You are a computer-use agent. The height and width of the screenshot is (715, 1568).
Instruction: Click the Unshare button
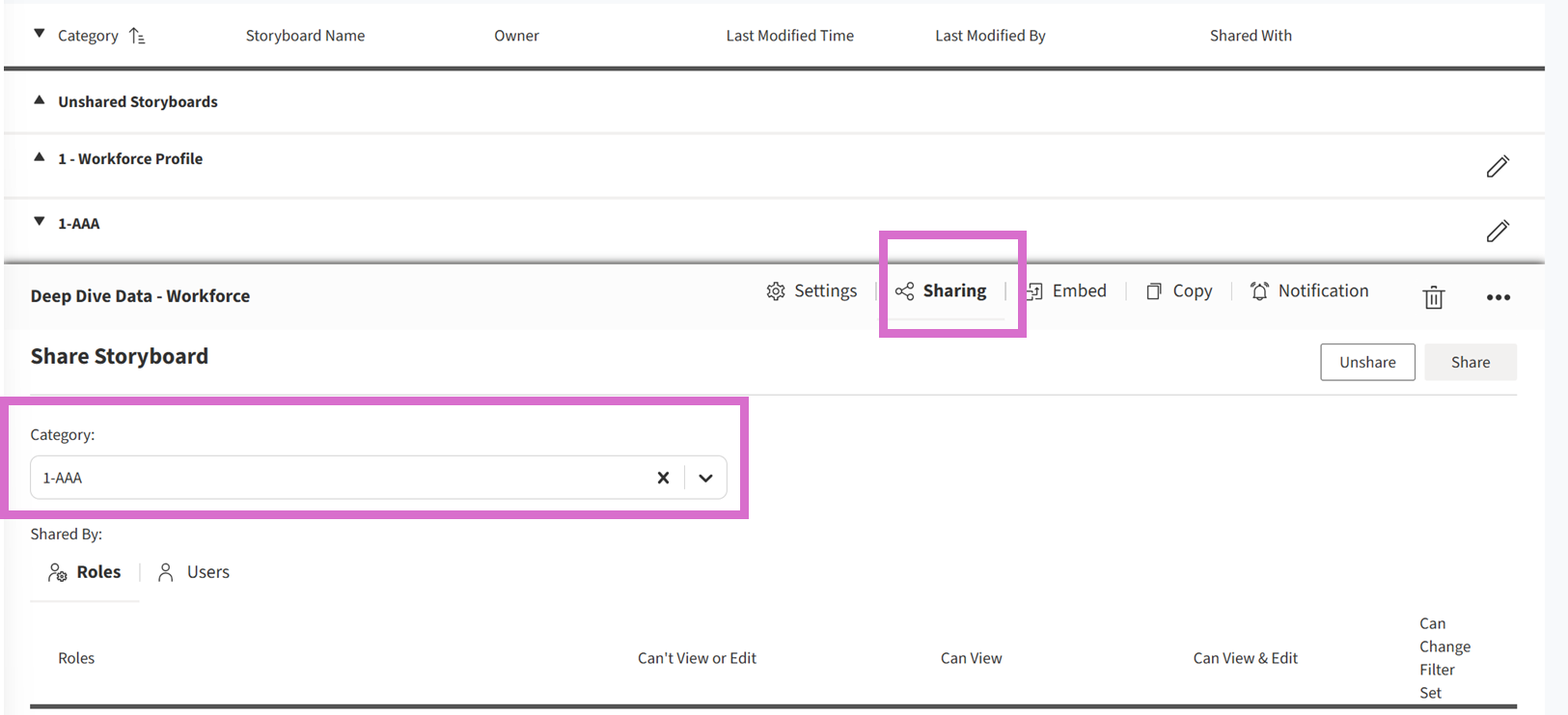click(x=1366, y=362)
